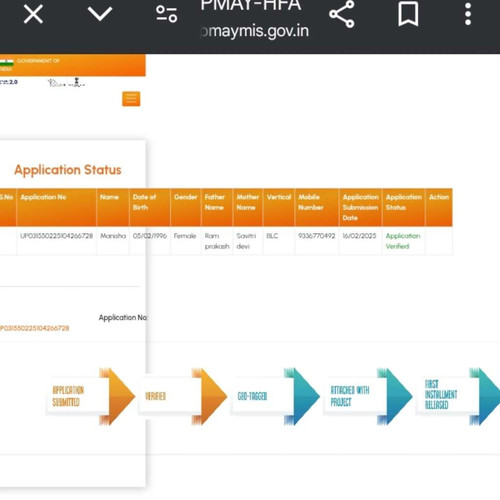This screenshot has height=500, width=500.
Task: Bookmark this page
Action: [408, 14]
